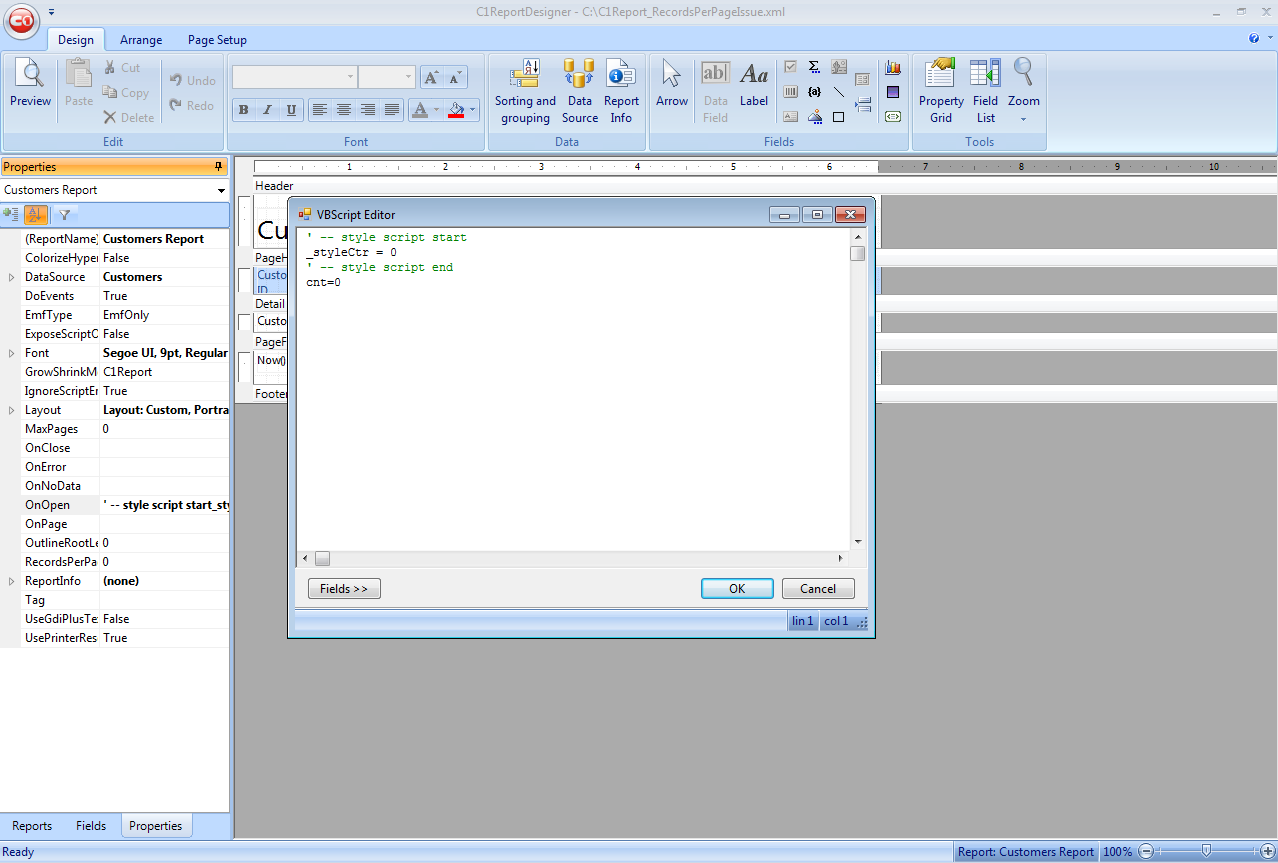Open the Data Source button
1278x863 pixels.
pyautogui.click(x=579, y=92)
